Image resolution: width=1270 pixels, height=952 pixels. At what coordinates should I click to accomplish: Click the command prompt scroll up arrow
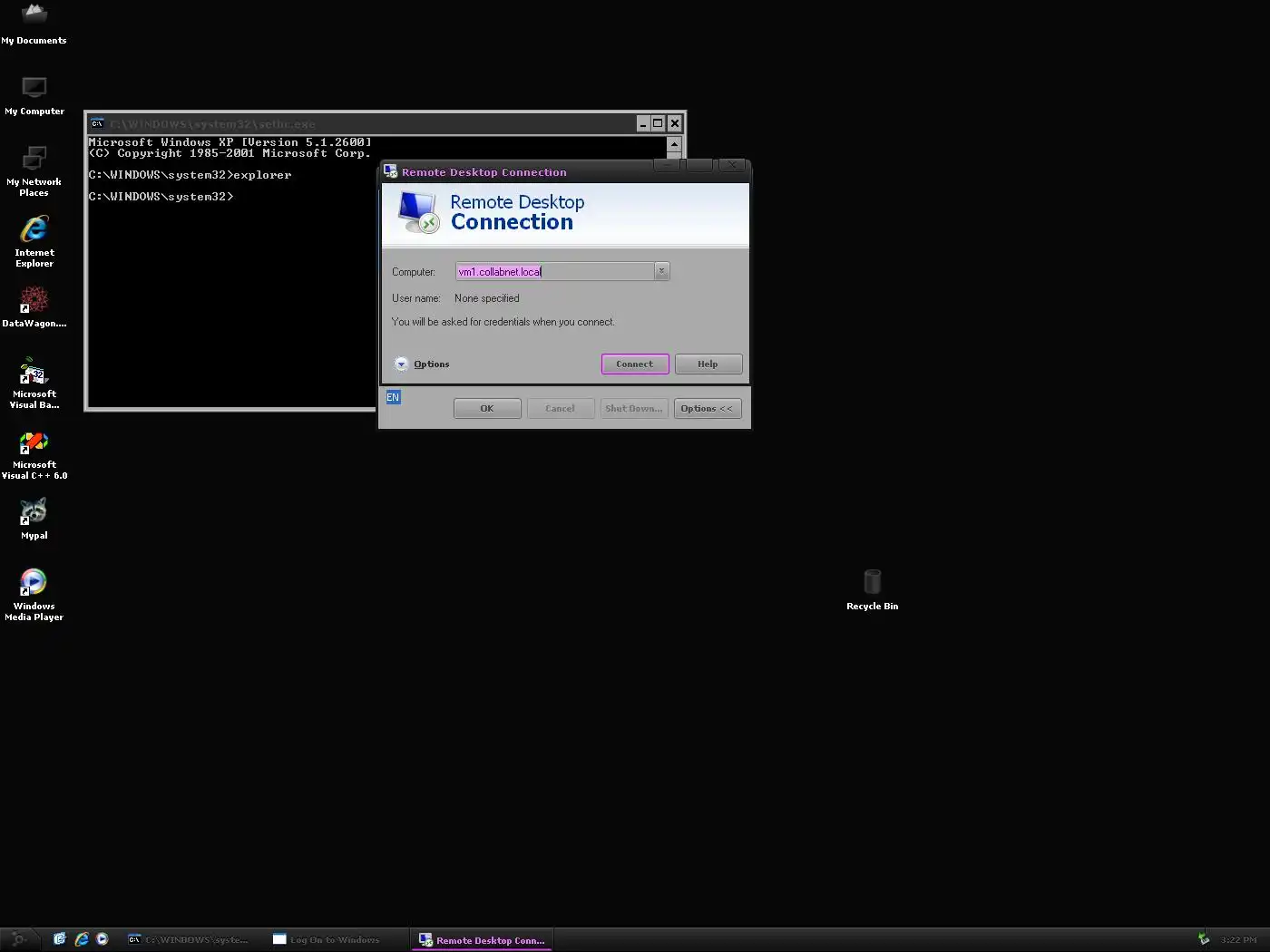tap(674, 144)
